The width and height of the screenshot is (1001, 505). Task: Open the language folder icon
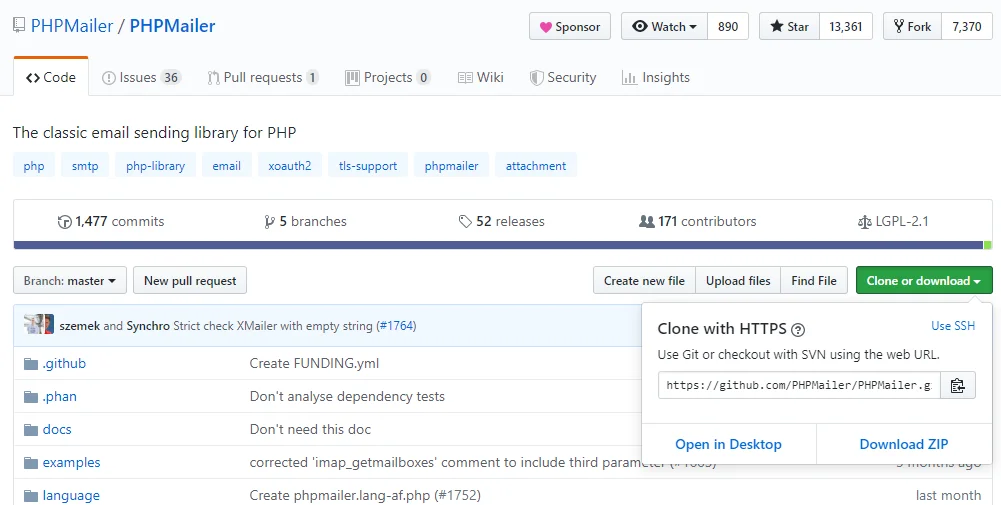(x=31, y=495)
